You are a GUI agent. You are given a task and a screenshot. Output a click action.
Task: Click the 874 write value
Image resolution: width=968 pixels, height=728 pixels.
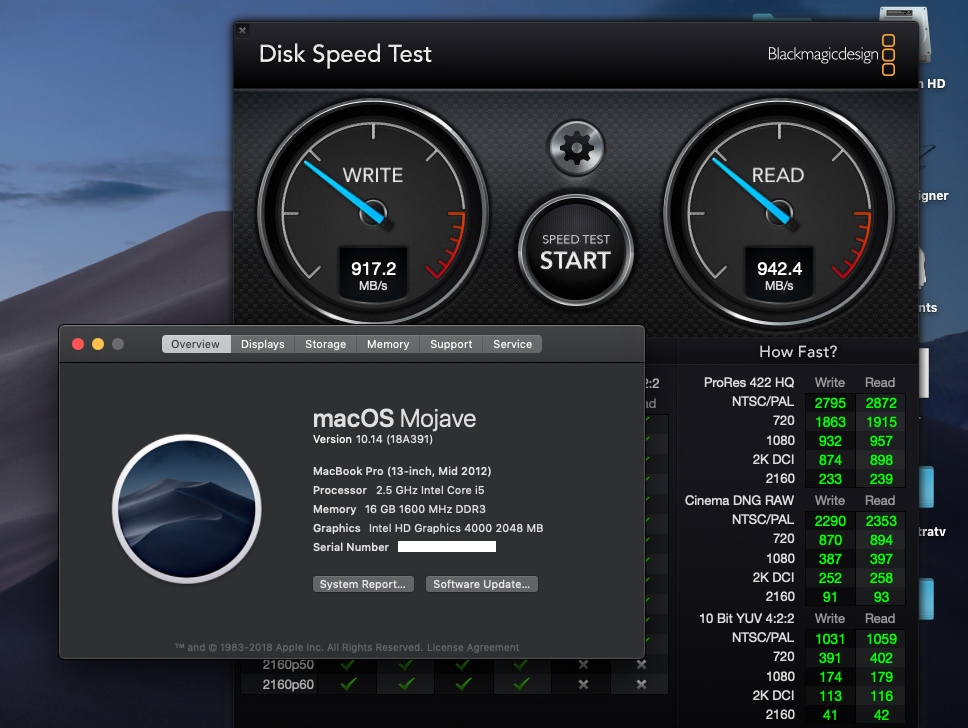[830, 460]
